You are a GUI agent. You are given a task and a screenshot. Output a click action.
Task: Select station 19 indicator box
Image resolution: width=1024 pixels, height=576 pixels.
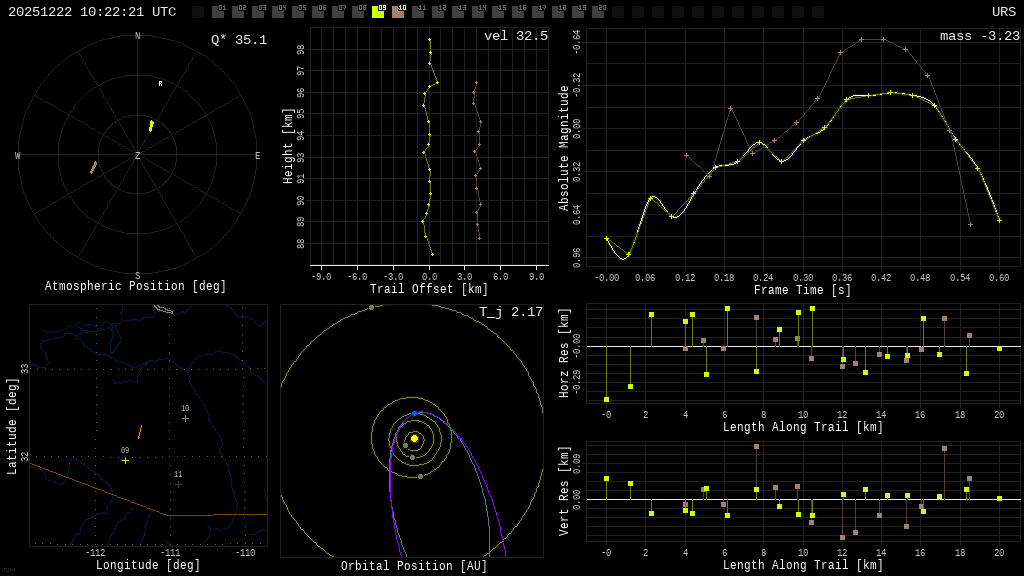579,12
